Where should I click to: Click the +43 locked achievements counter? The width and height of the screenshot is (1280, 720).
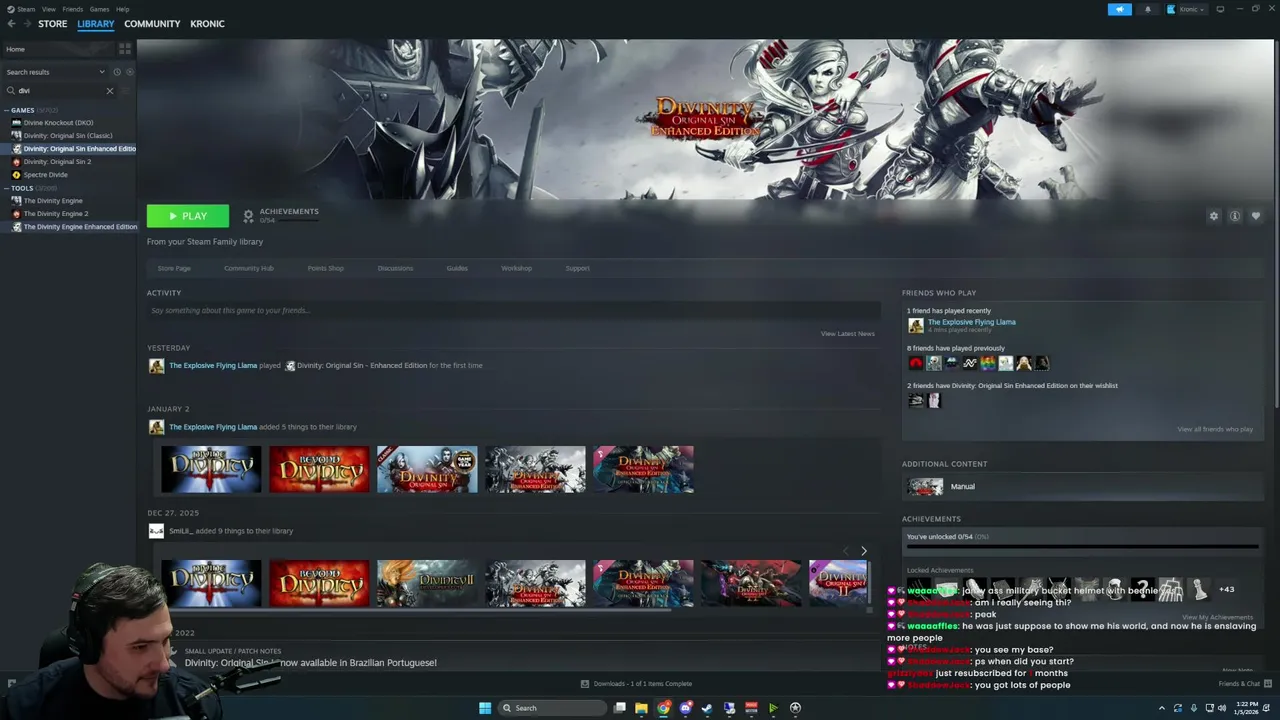coord(1226,589)
